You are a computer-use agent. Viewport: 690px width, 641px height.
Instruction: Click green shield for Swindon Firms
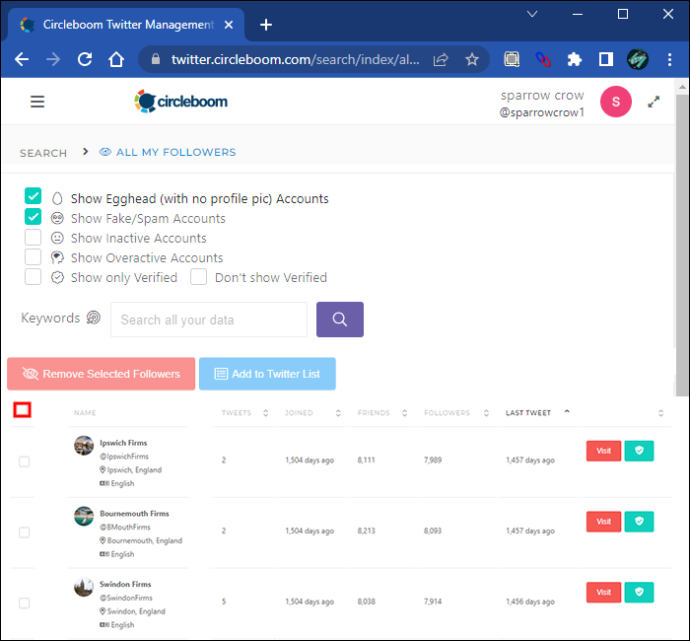639,592
